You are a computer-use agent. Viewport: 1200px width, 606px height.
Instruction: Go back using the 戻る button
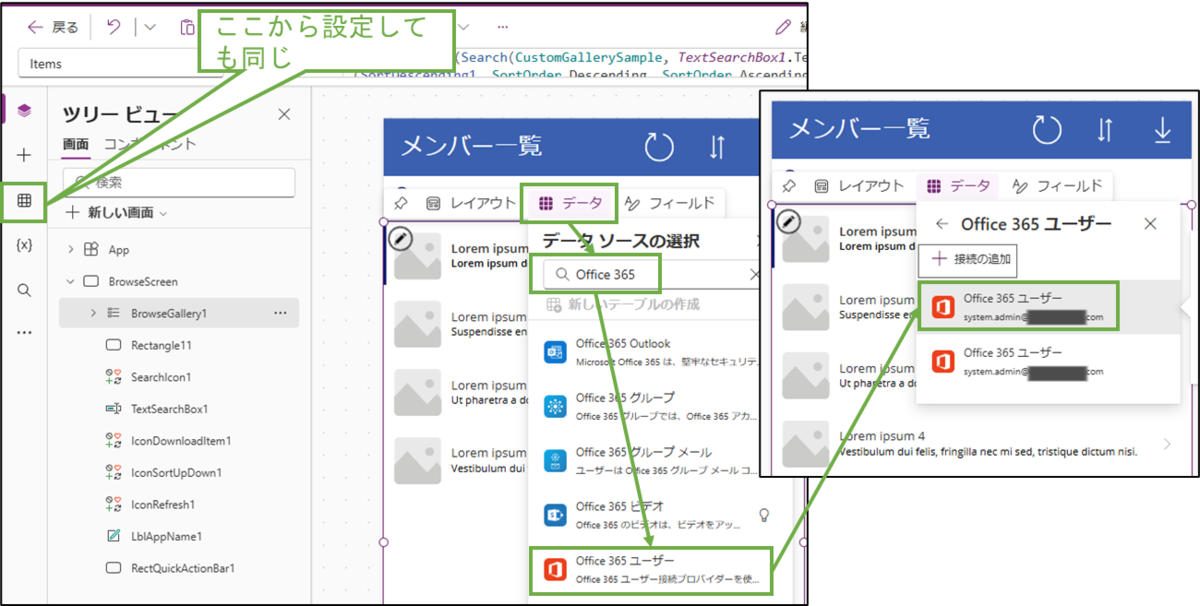point(53,28)
